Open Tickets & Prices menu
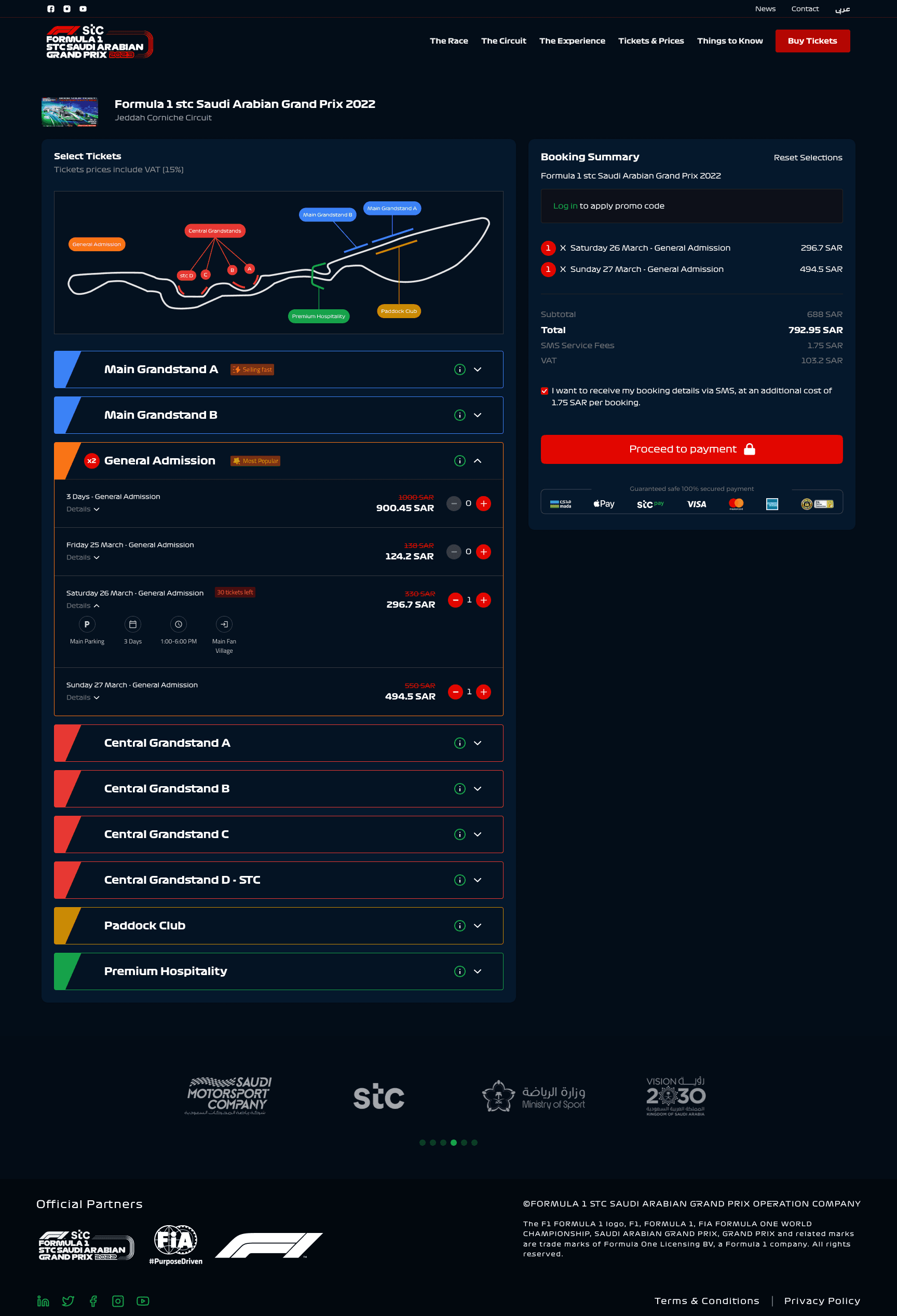Viewport: 897px width, 1316px height. click(x=650, y=41)
